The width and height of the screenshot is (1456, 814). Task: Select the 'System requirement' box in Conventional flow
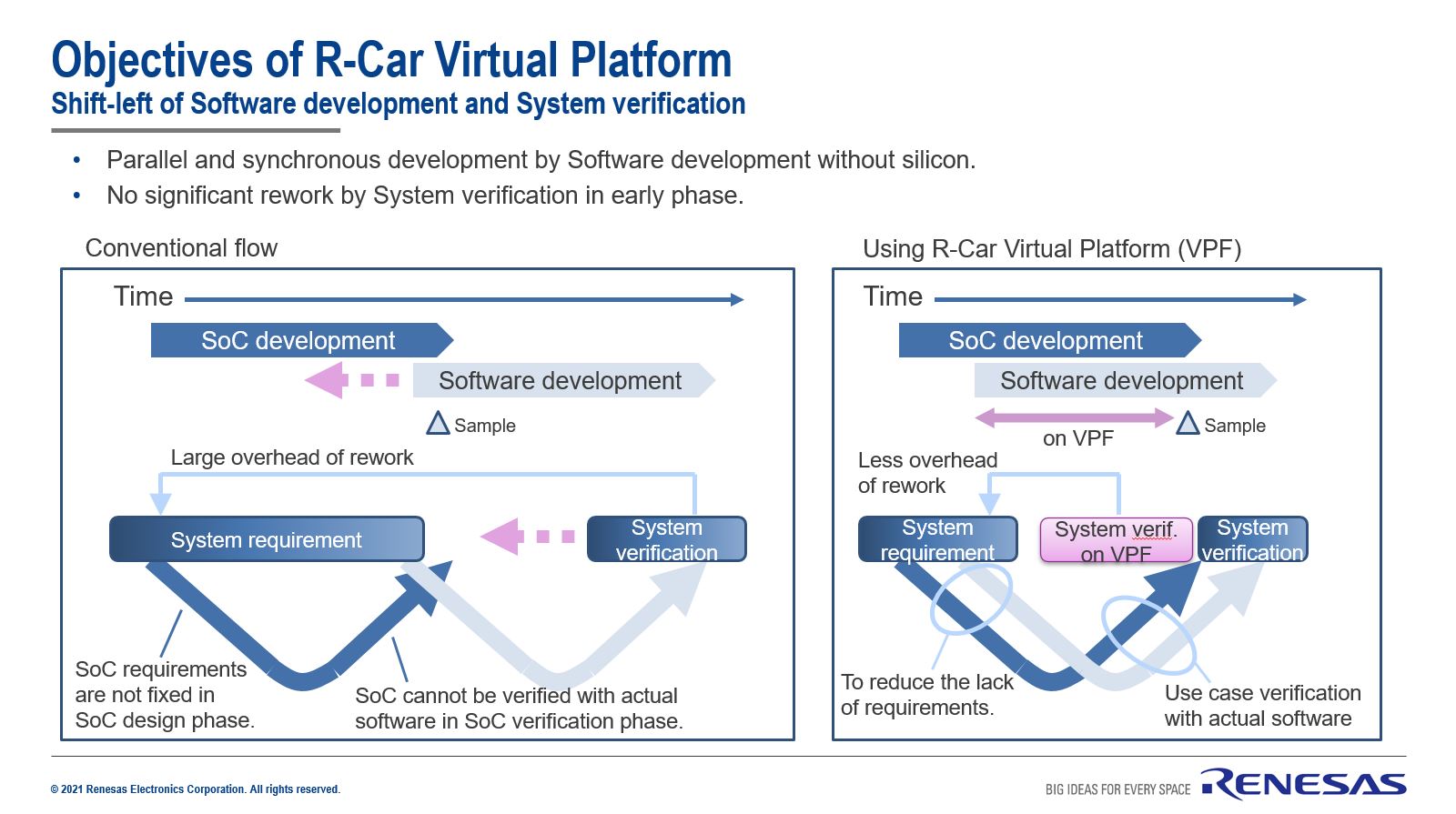(267, 539)
